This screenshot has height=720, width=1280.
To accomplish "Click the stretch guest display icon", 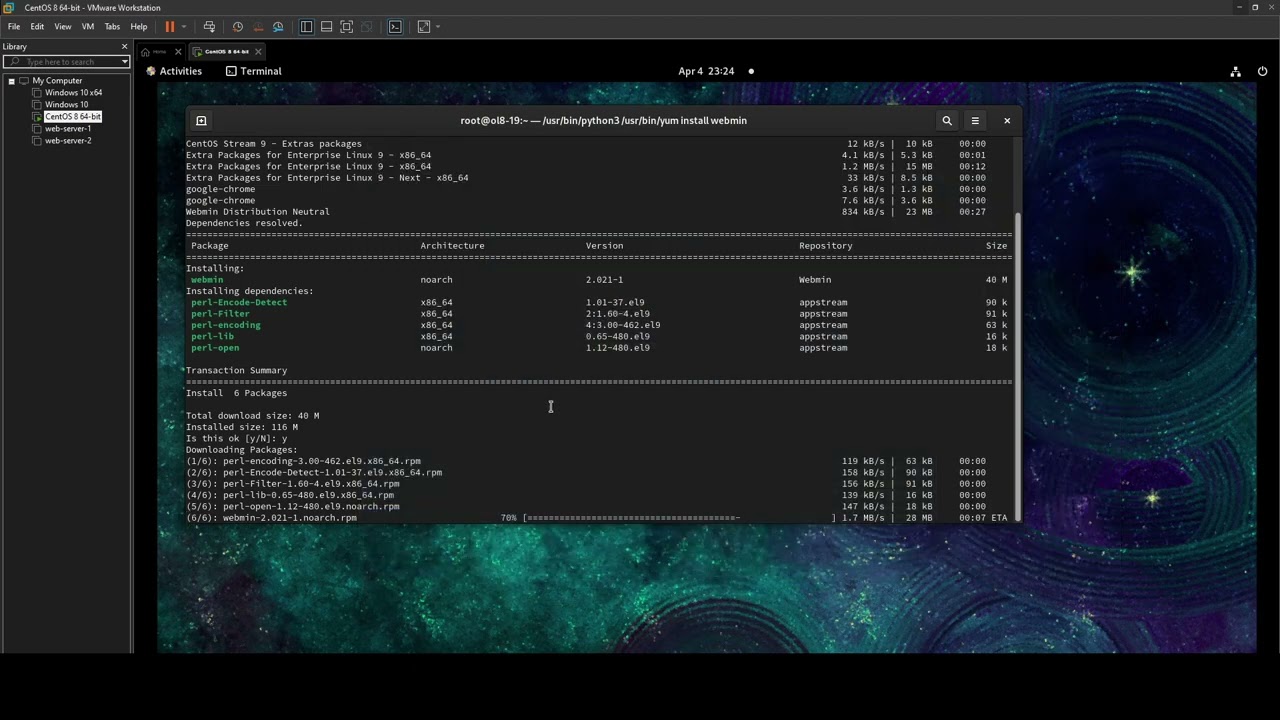I will coord(423,27).
